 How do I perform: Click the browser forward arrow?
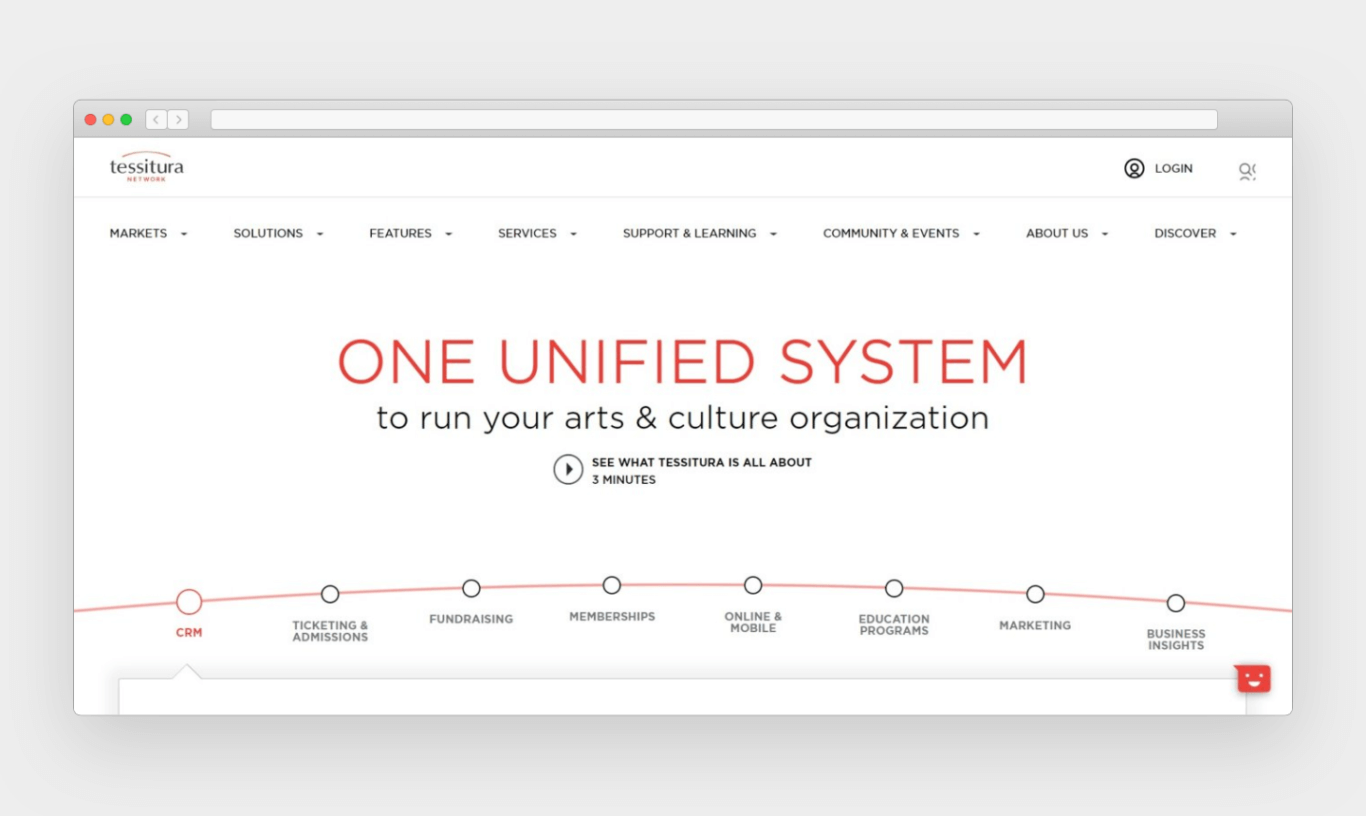(178, 119)
